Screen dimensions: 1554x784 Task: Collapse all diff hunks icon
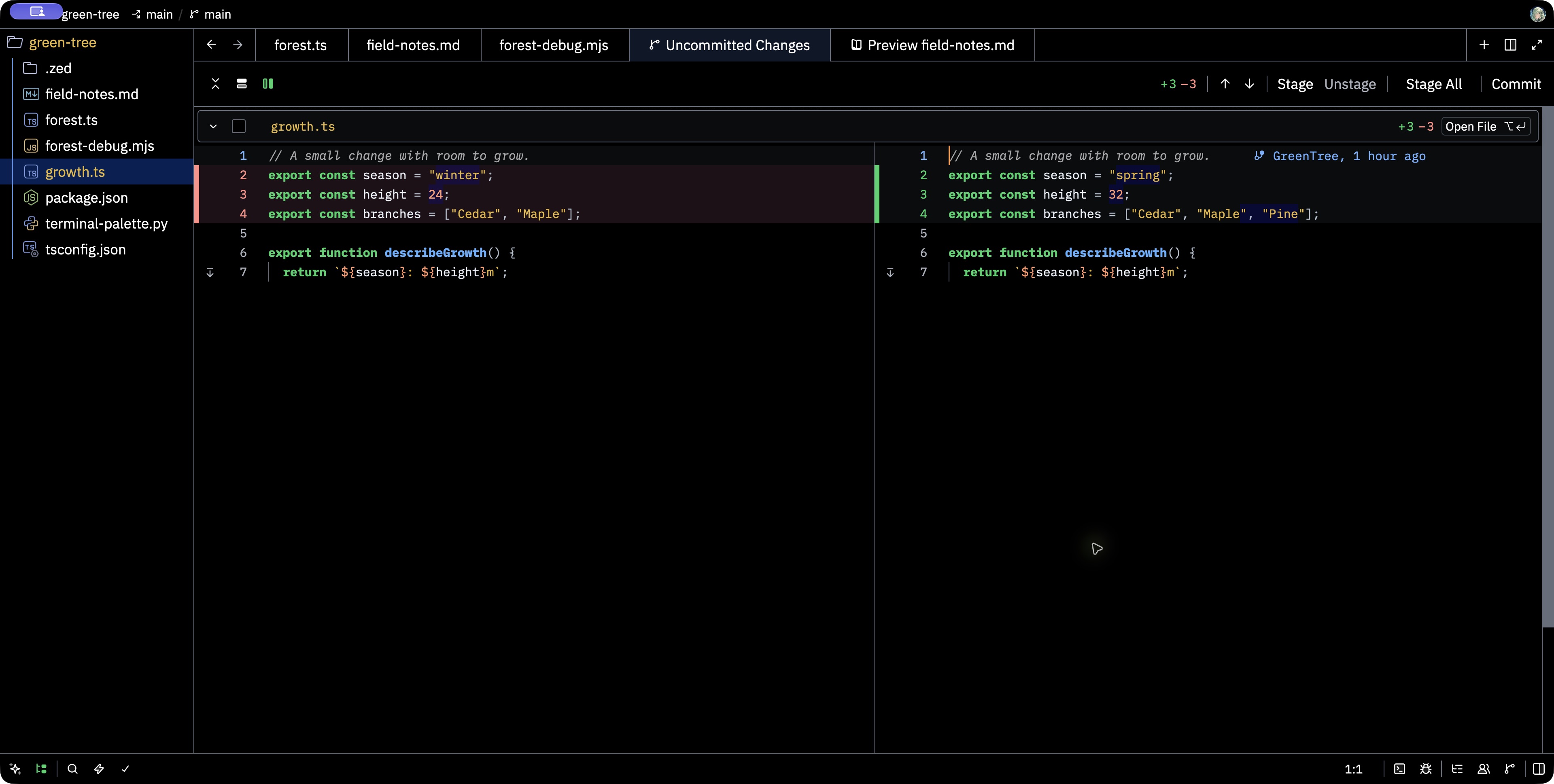pos(215,84)
